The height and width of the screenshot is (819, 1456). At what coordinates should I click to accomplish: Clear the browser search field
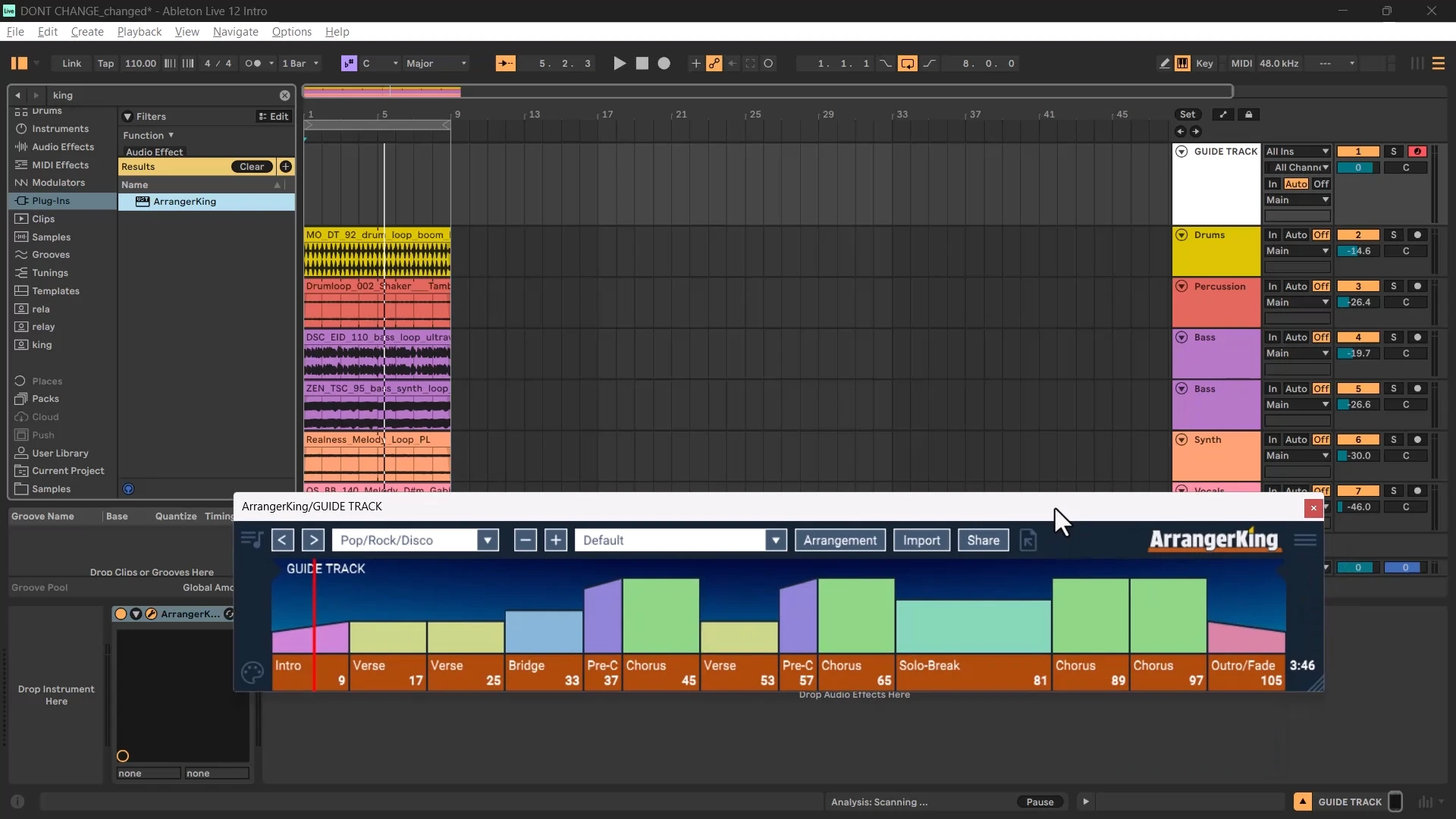pos(284,96)
